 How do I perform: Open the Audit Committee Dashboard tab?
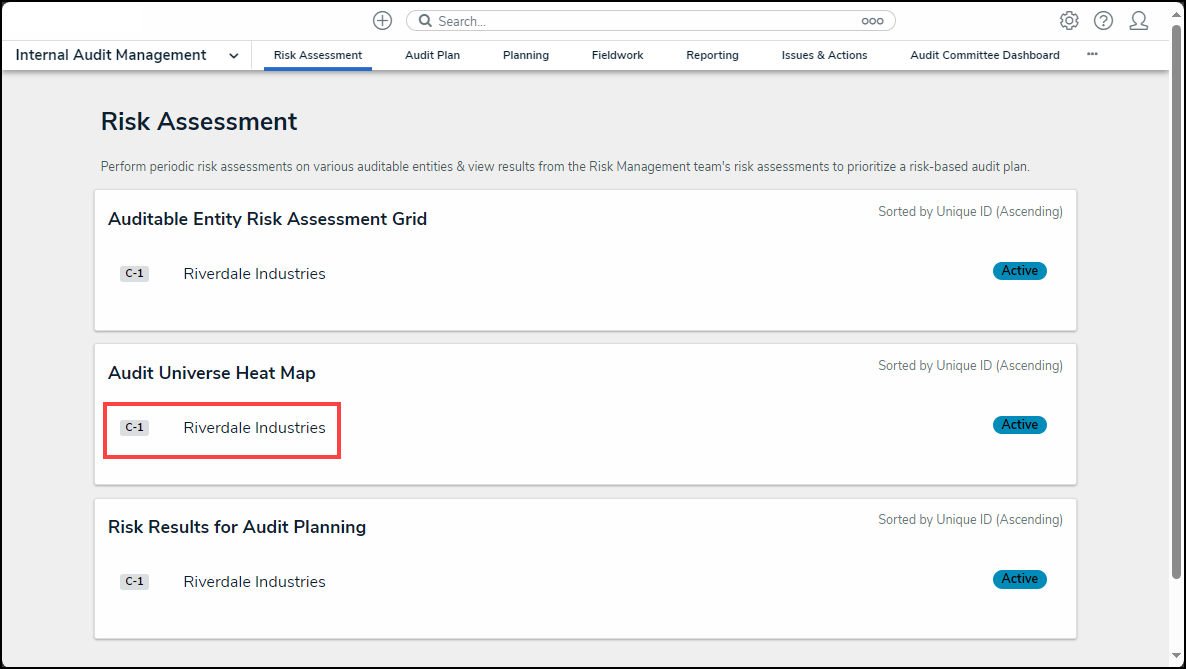[x=984, y=55]
